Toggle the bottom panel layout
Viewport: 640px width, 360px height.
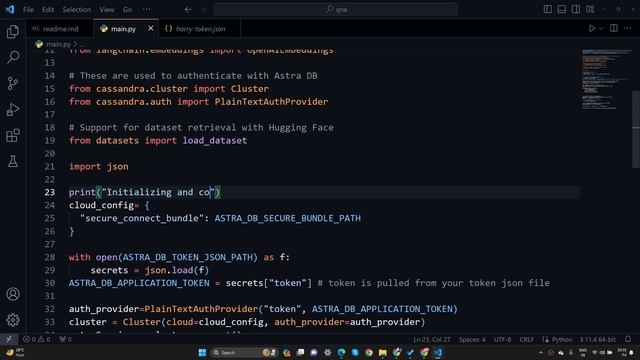[562, 9]
